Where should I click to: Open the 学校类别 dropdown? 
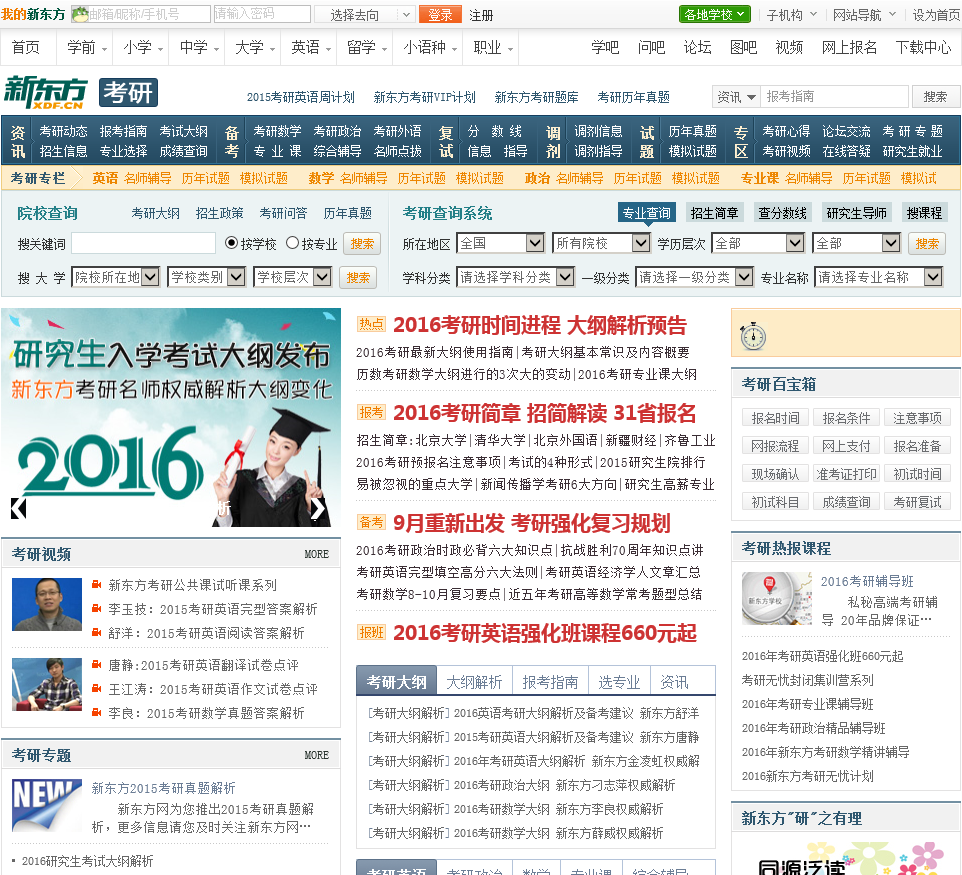click(x=207, y=277)
